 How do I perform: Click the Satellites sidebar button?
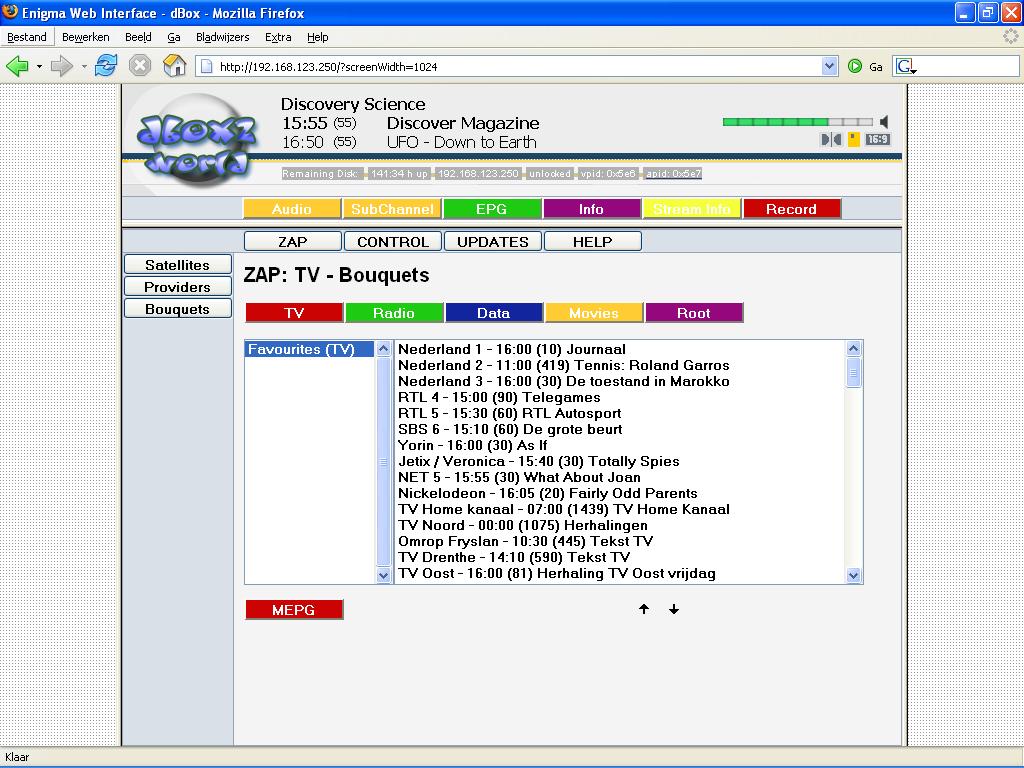pos(178,264)
